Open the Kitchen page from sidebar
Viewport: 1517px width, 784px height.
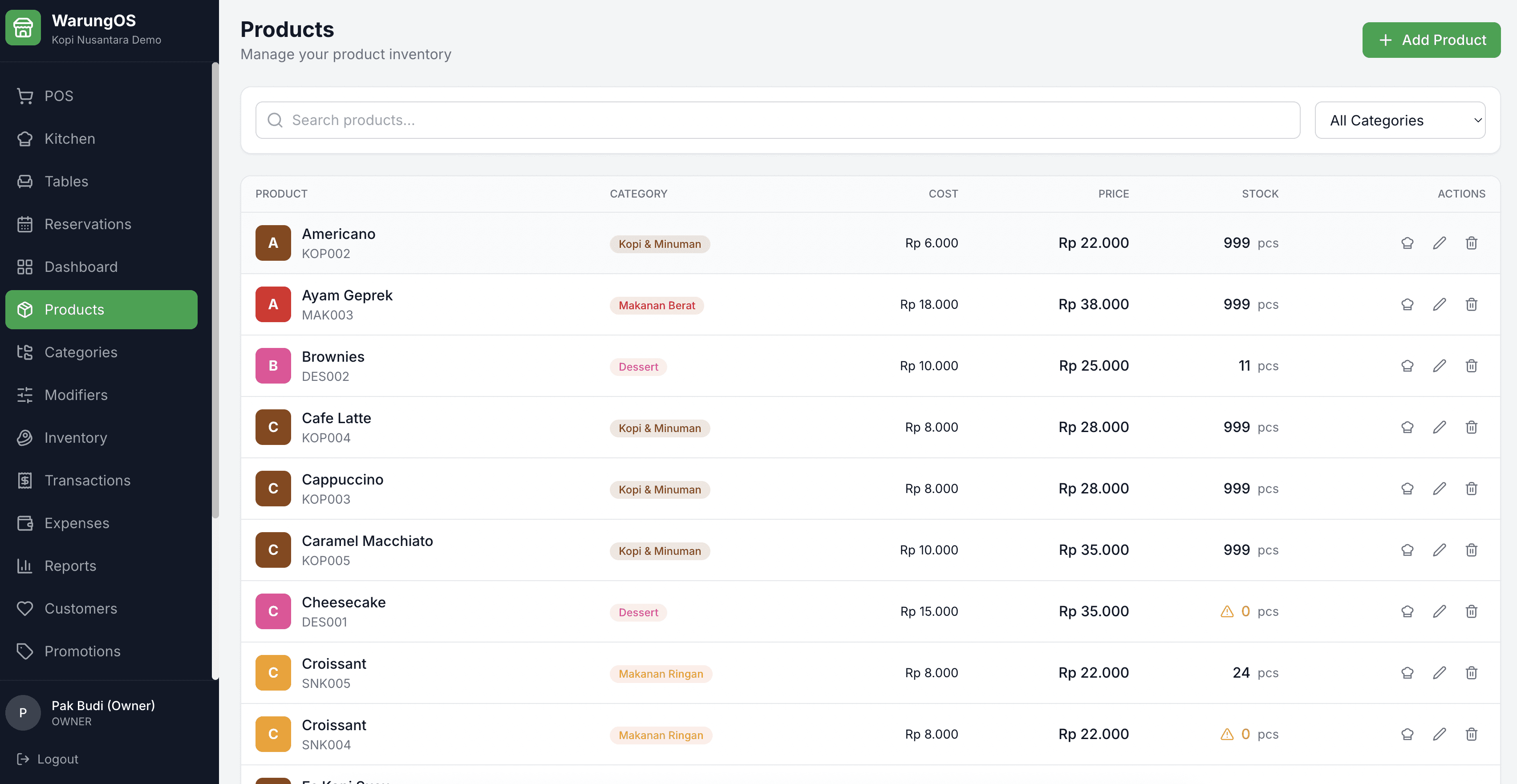click(69, 139)
